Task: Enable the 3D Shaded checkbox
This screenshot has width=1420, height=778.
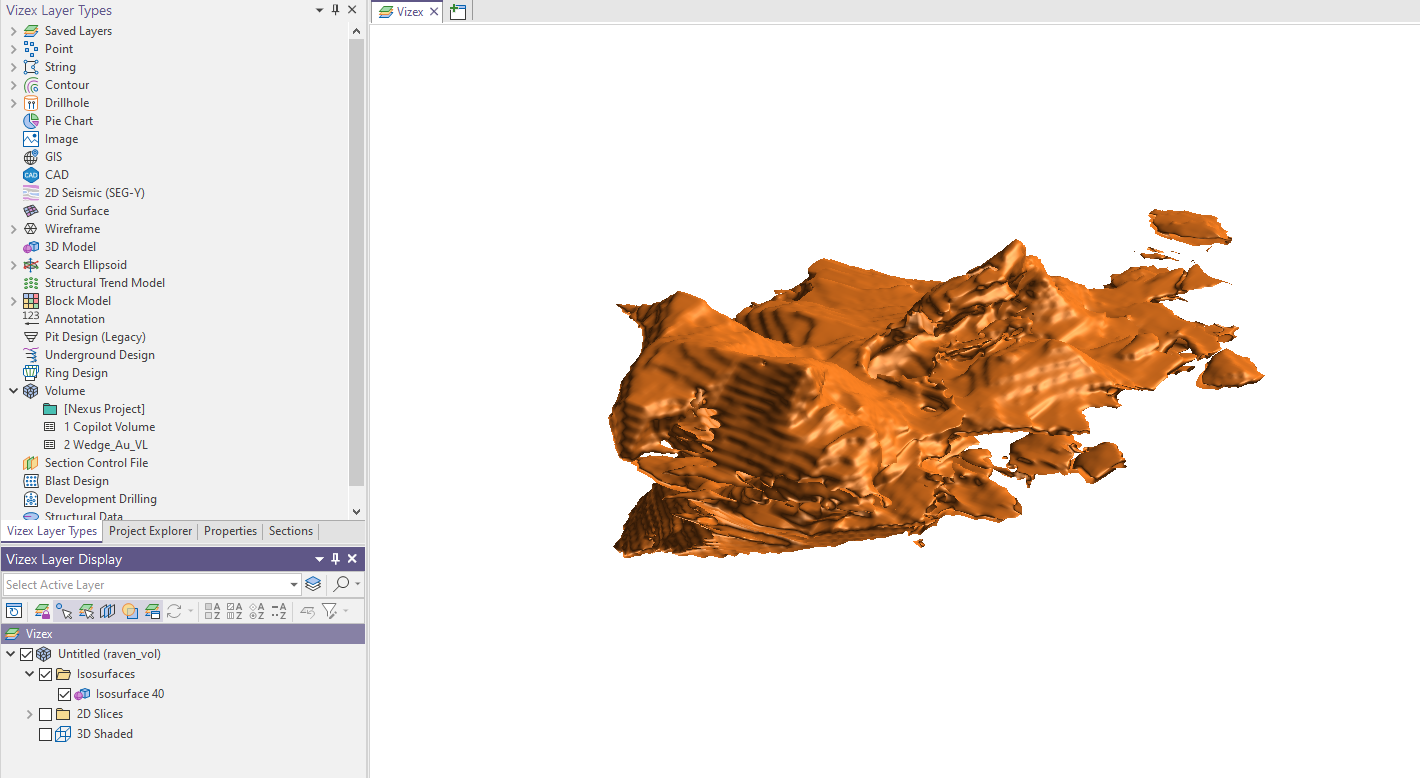Action: click(46, 734)
